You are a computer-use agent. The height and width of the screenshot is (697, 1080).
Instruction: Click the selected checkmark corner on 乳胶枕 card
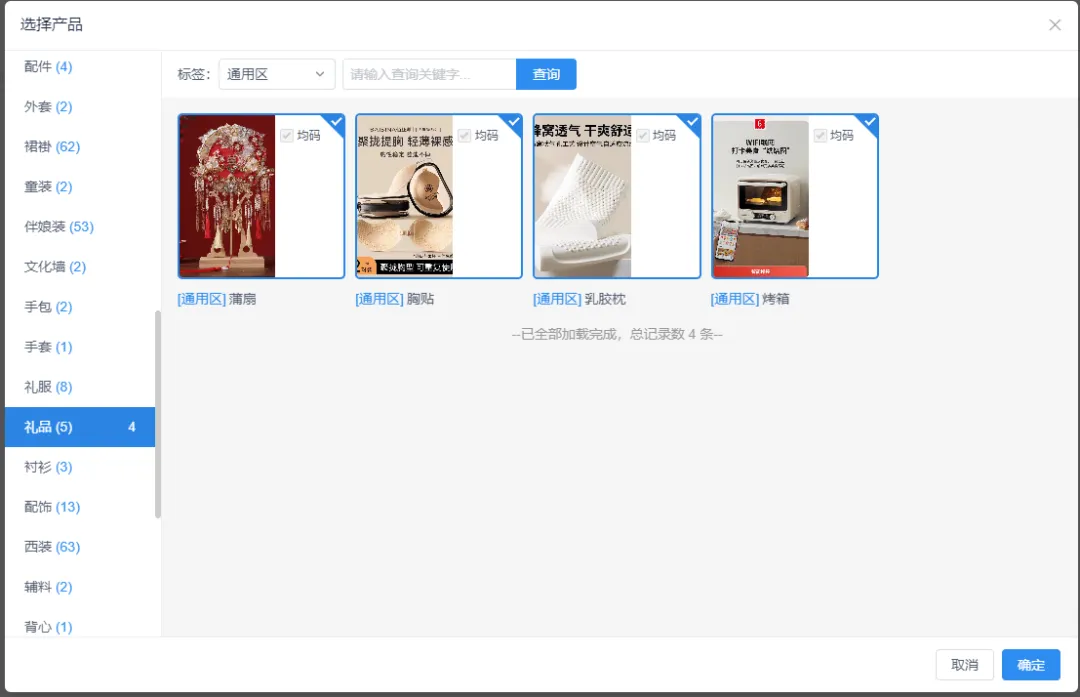click(693, 121)
